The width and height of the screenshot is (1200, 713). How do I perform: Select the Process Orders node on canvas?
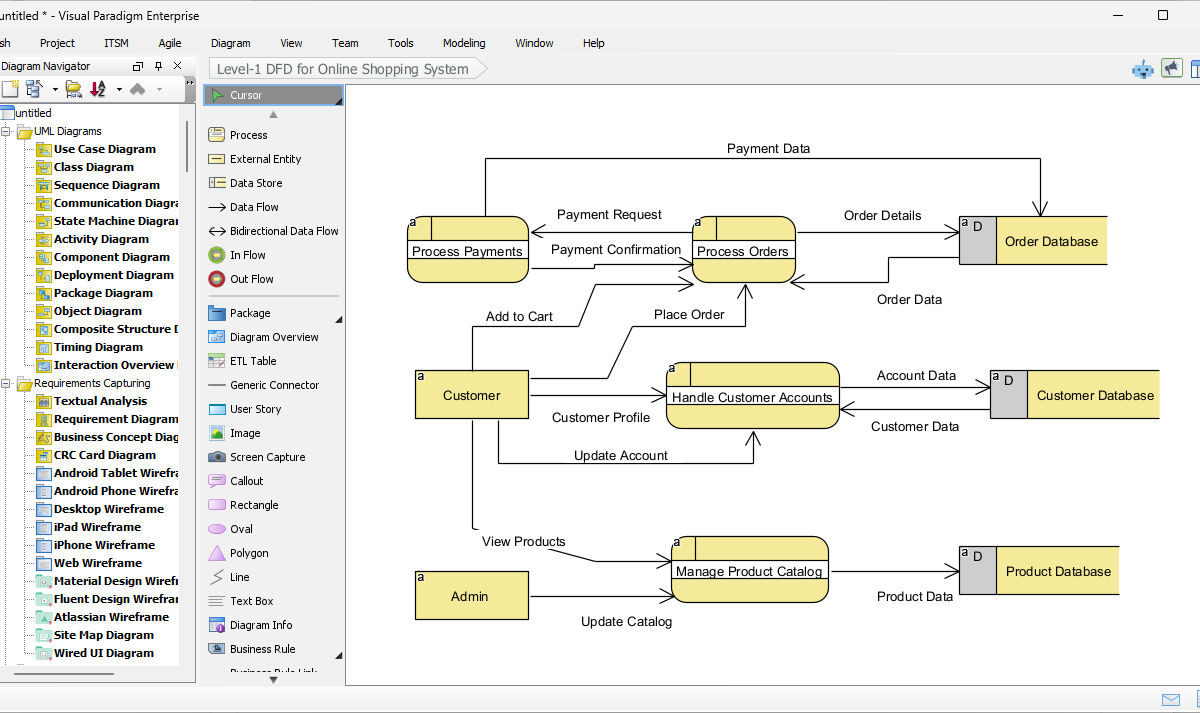click(743, 251)
